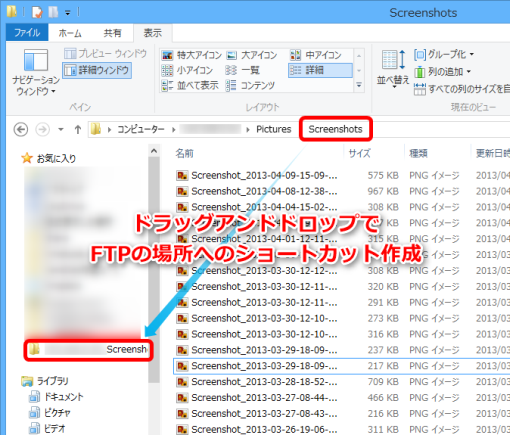Open the quick access toolbar customize dropdown
The image size is (510, 435).
coord(68,13)
